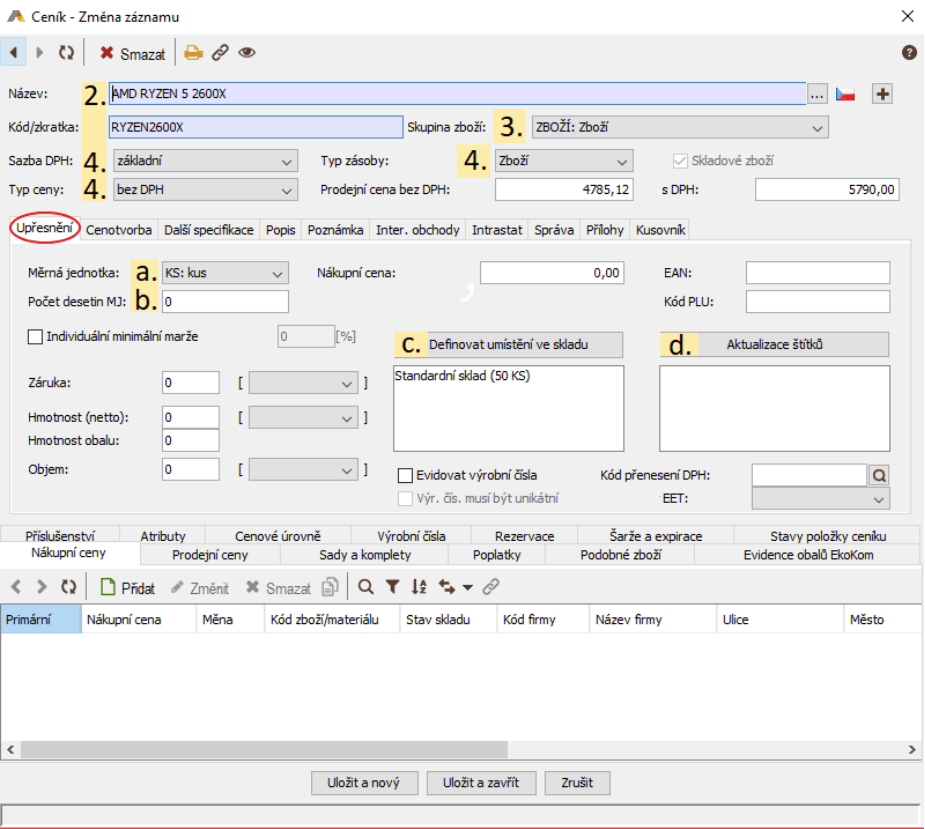
Task: Switch language using Czech flag icon
Action: tap(845, 94)
